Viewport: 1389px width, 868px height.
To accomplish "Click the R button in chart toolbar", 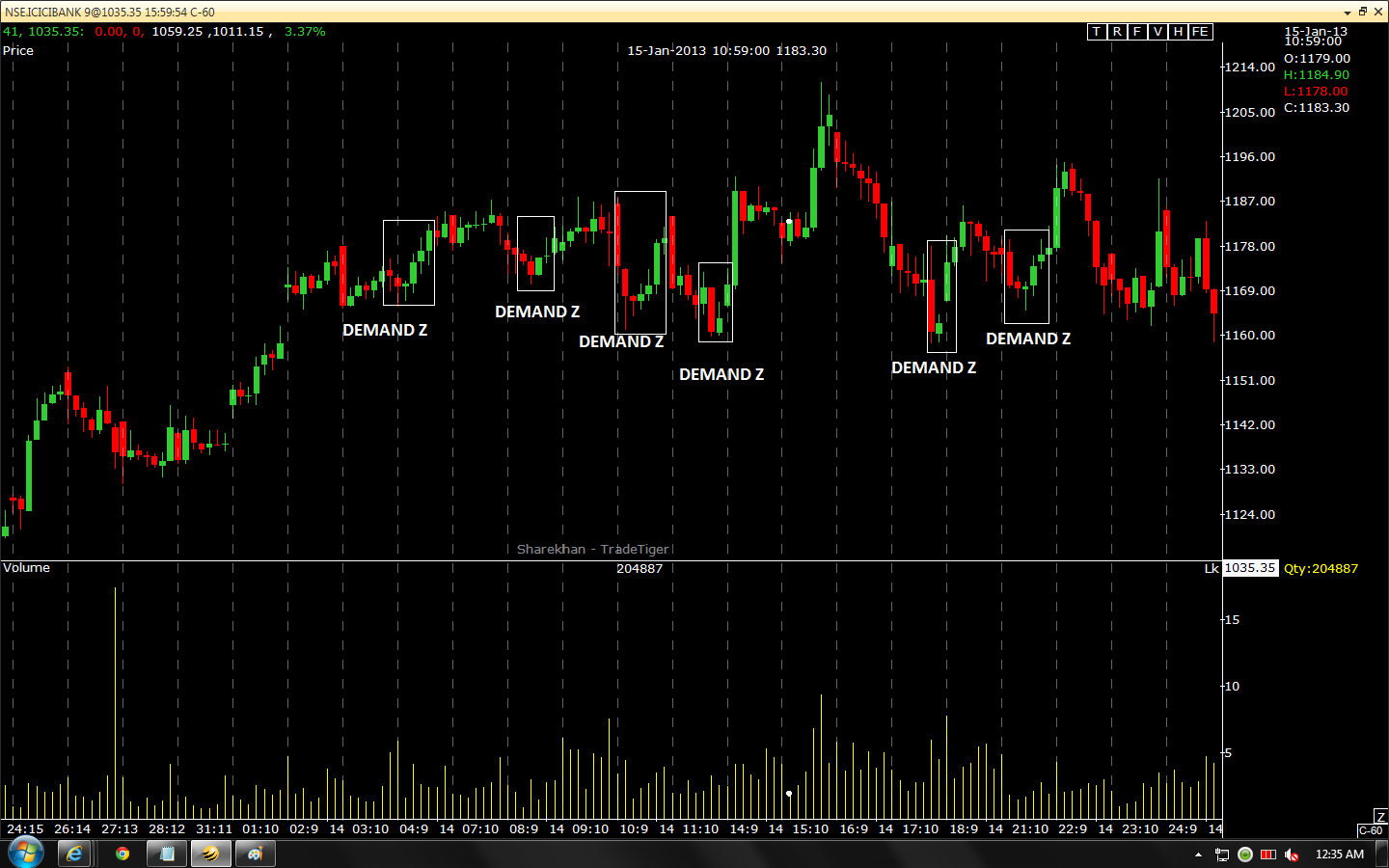I will tap(1117, 32).
